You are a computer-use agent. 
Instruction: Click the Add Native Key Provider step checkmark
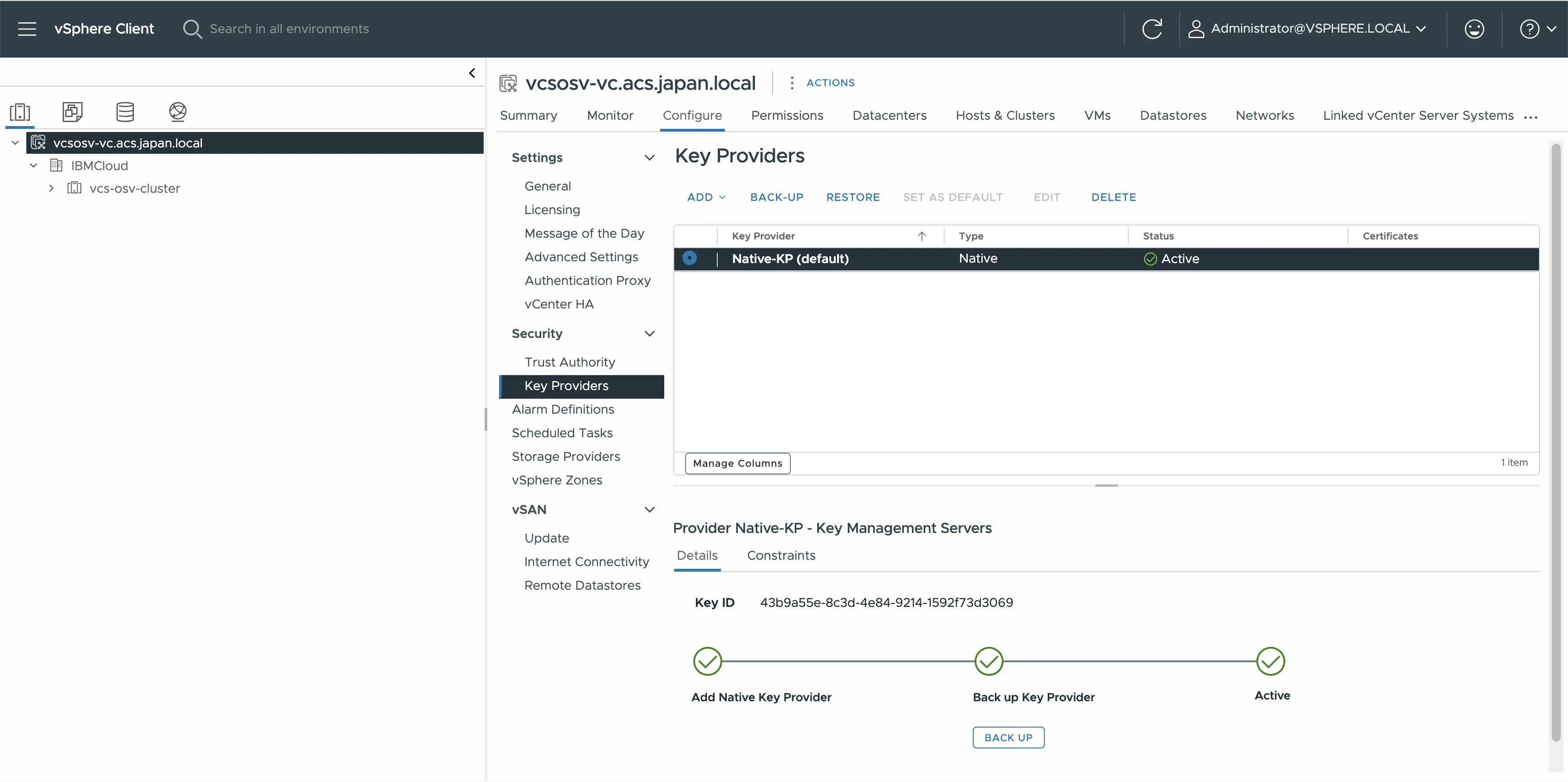point(707,661)
